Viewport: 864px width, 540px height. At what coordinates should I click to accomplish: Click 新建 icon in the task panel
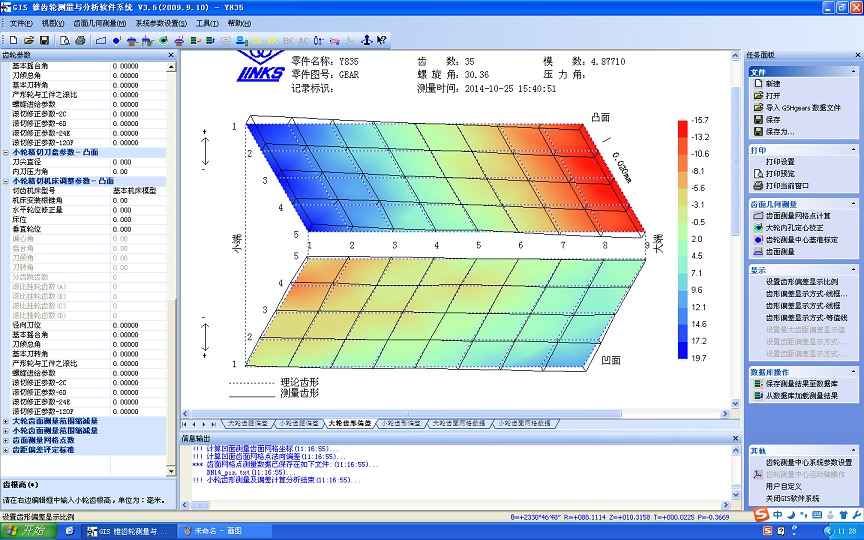pos(758,83)
